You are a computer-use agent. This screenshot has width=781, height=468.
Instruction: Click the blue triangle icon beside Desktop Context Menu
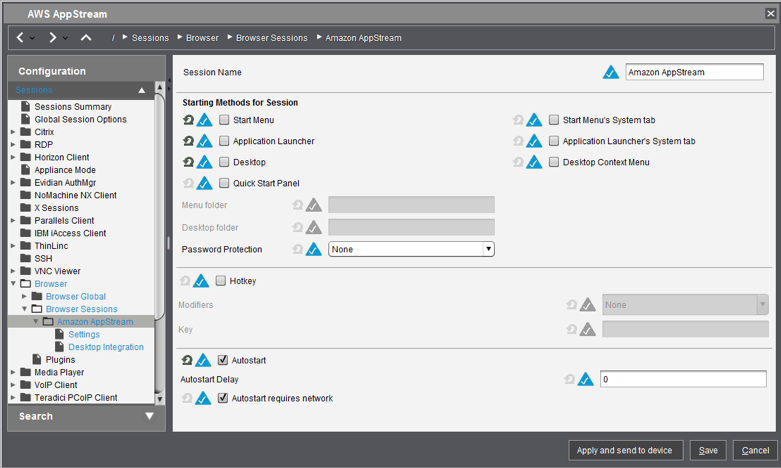point(534,162)
